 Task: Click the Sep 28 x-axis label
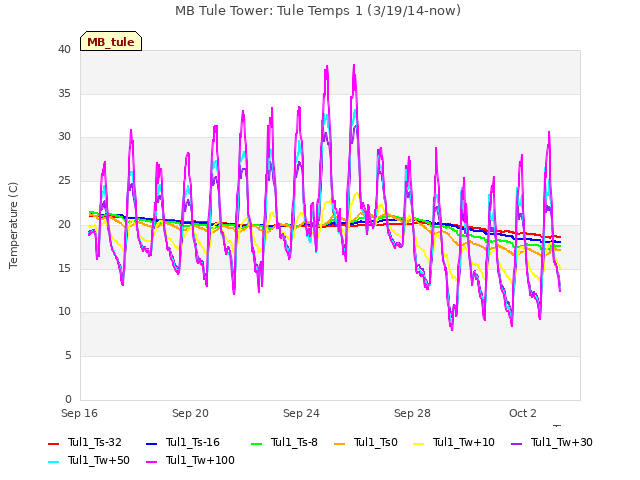(412, 413)
